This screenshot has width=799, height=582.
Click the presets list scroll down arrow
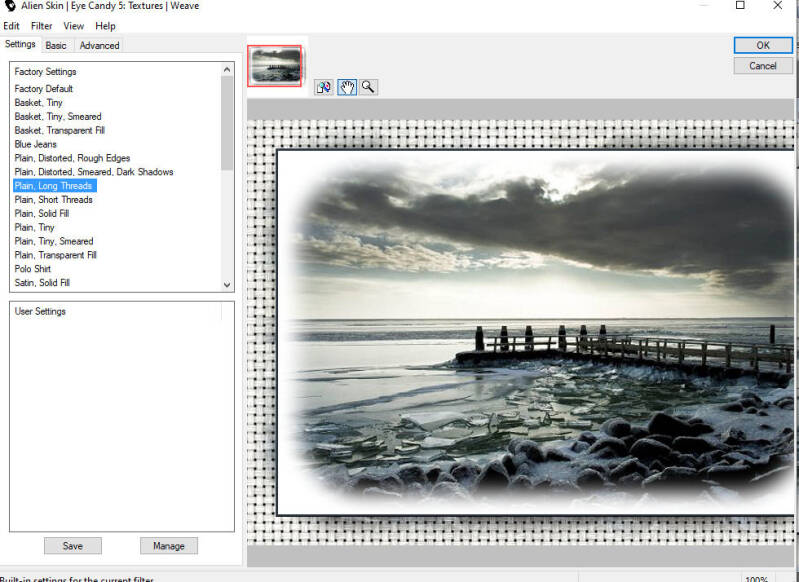pos(227,284)
